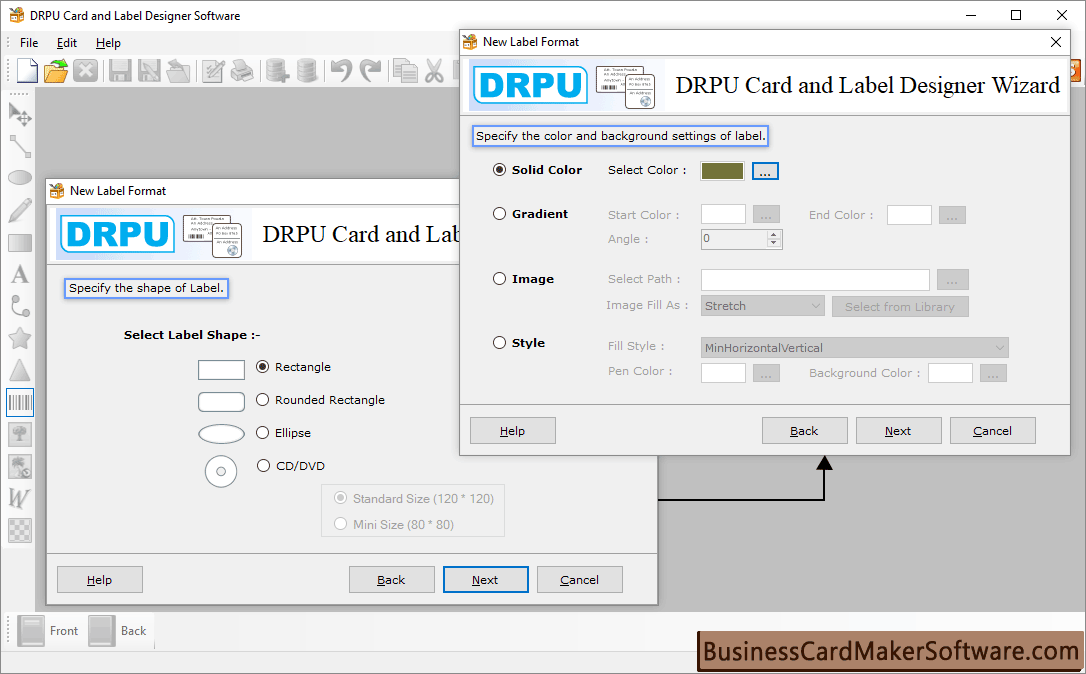
Task: Click the olive Select Color swatch
Action: (722, 171)
